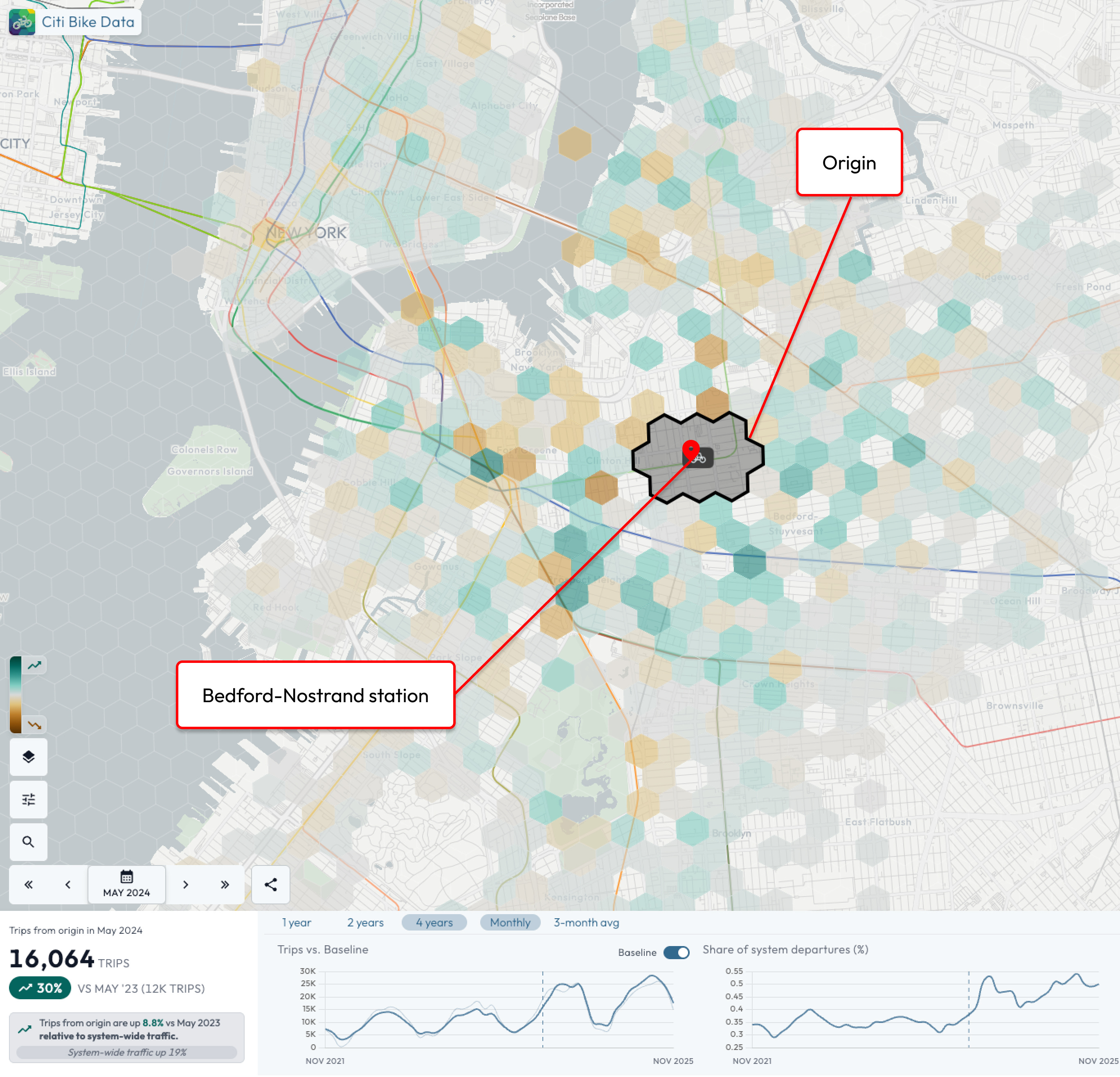Open the filter settings sliders icon
The height and width of the screenshot is (1077, 1120).
pos(29,799)
